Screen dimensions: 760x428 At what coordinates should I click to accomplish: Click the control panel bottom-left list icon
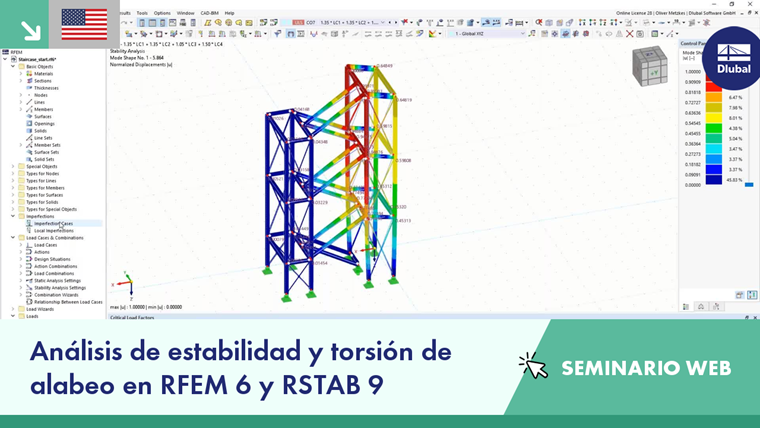pyautogui.click(x=686, y=306)
